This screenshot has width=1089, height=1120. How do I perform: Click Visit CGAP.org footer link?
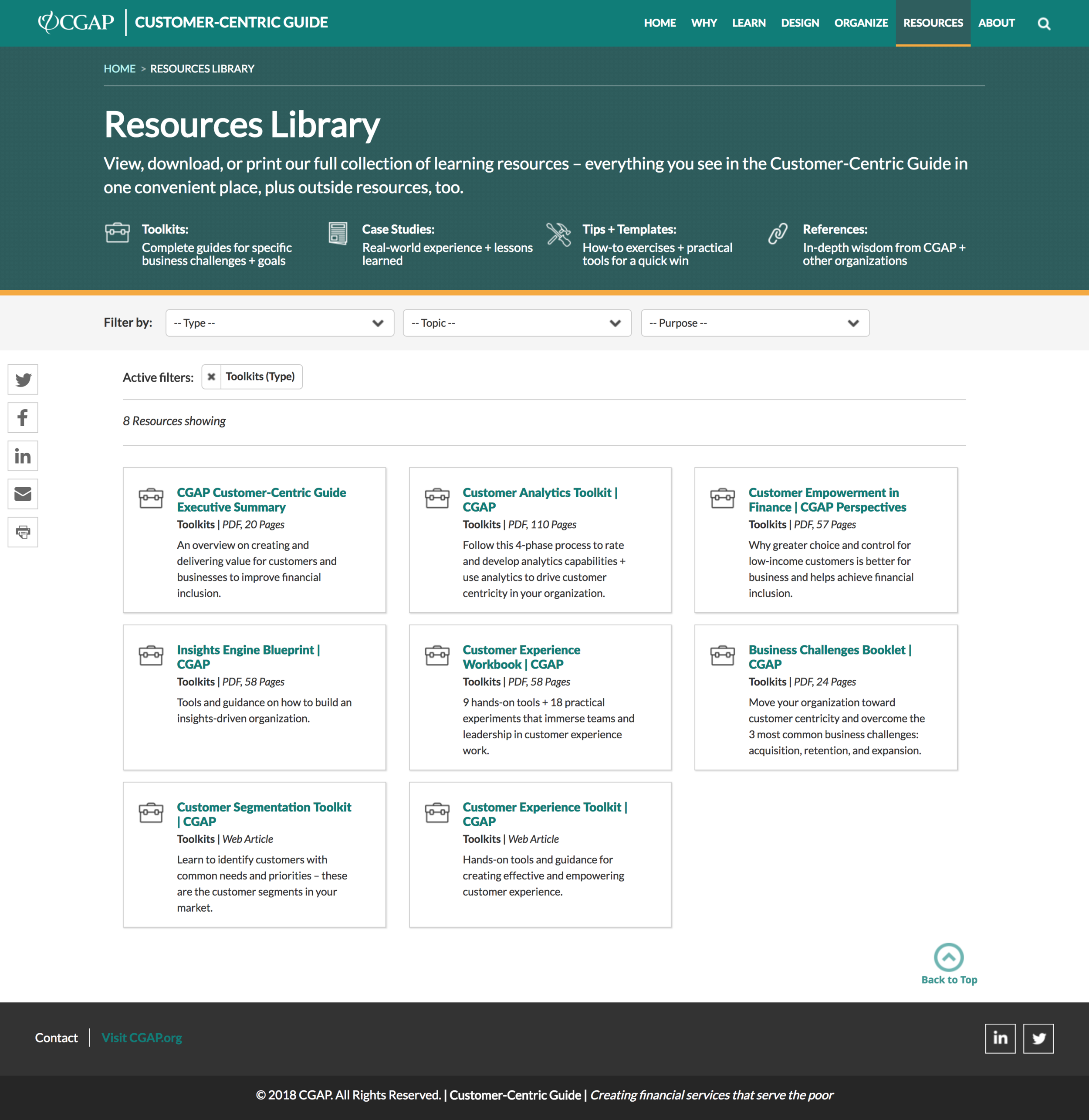142,1038
